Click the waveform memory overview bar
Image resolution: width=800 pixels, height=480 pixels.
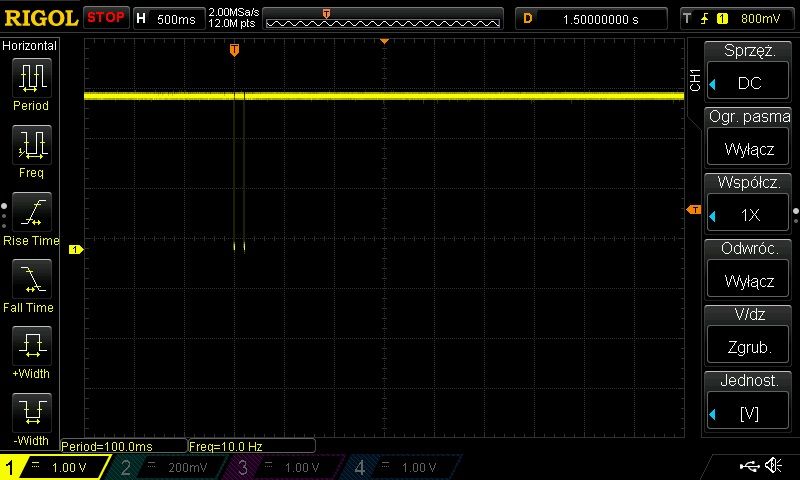(383, 19)
